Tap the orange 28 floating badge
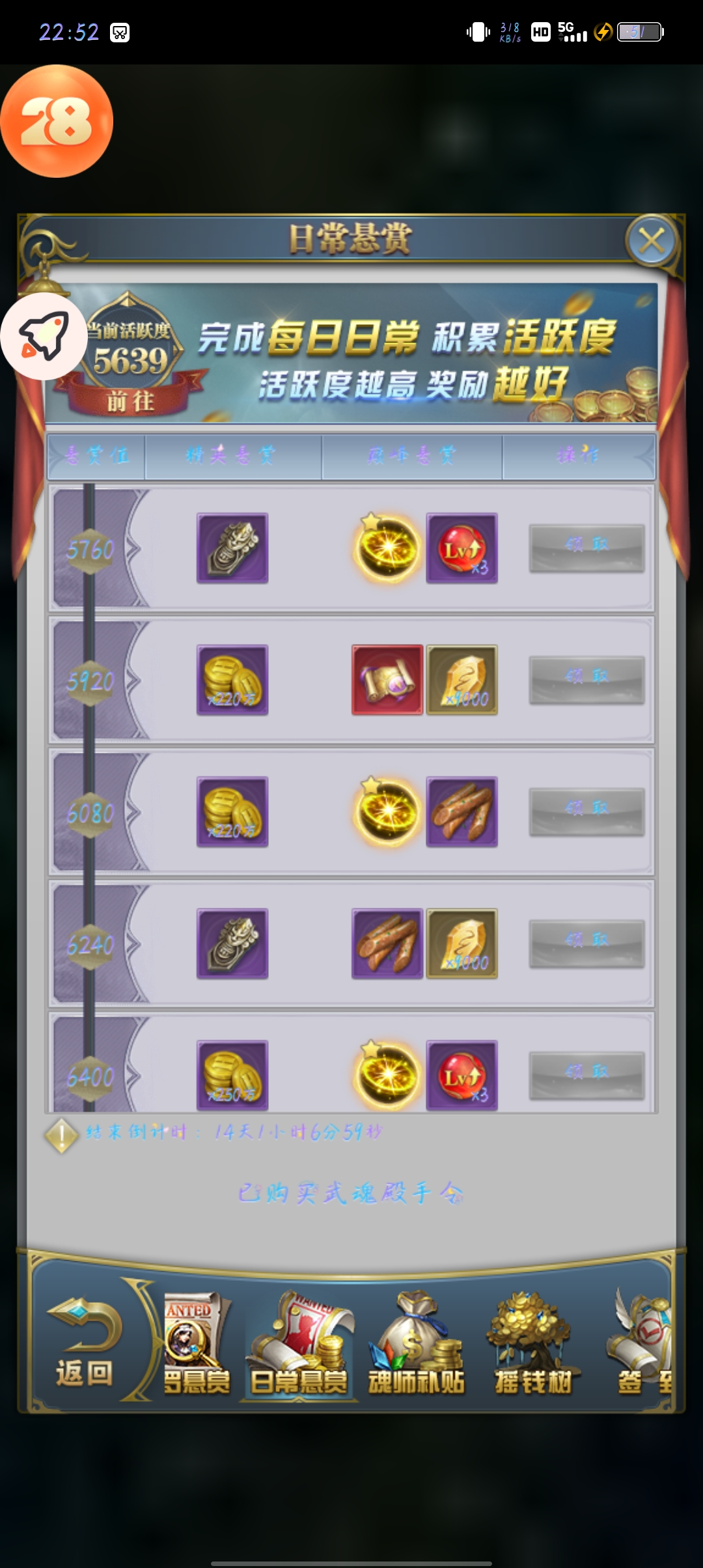The height and width of the screenshot is (1568, 703). click(x=57, y=121)
